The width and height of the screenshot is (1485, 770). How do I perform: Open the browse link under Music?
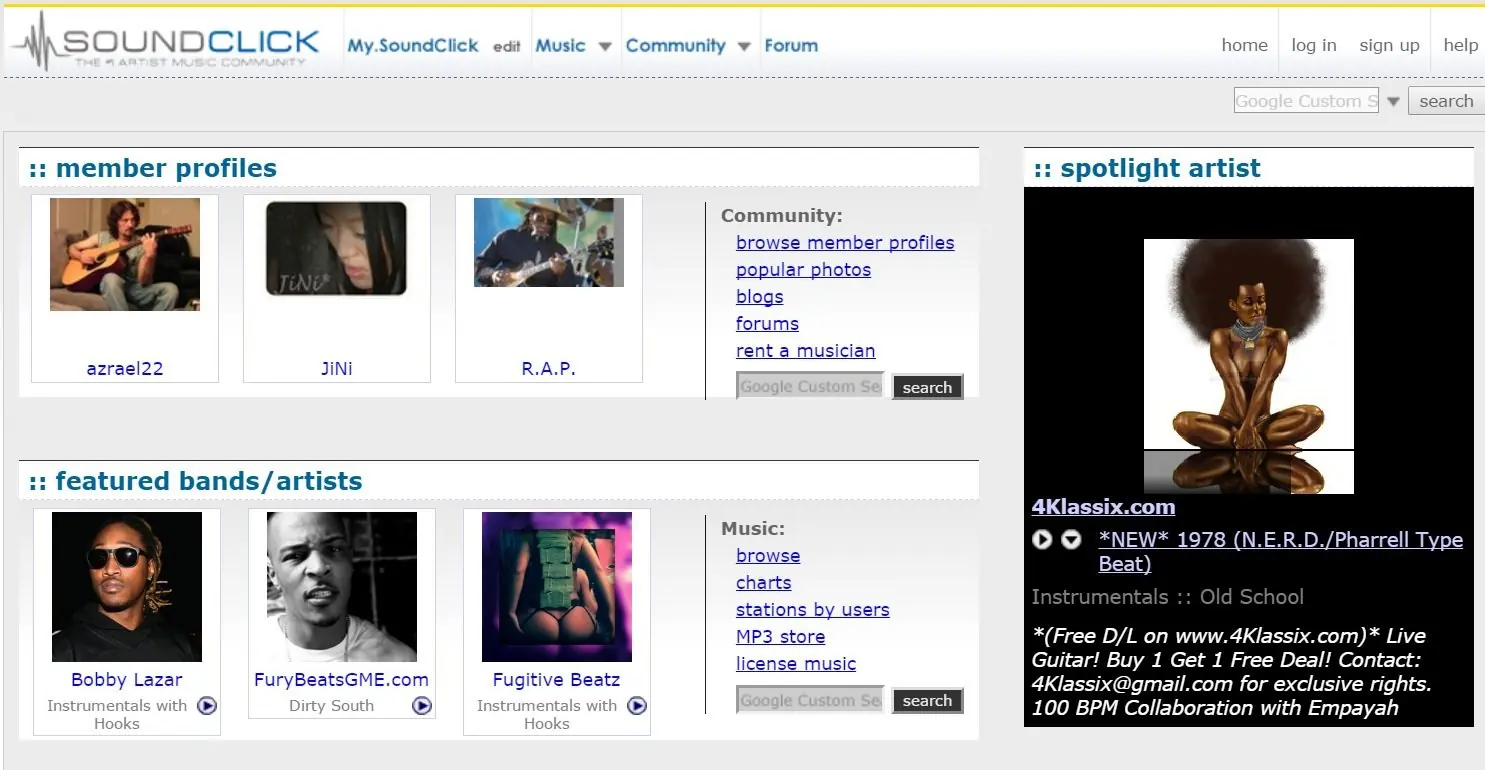[768, 556]
